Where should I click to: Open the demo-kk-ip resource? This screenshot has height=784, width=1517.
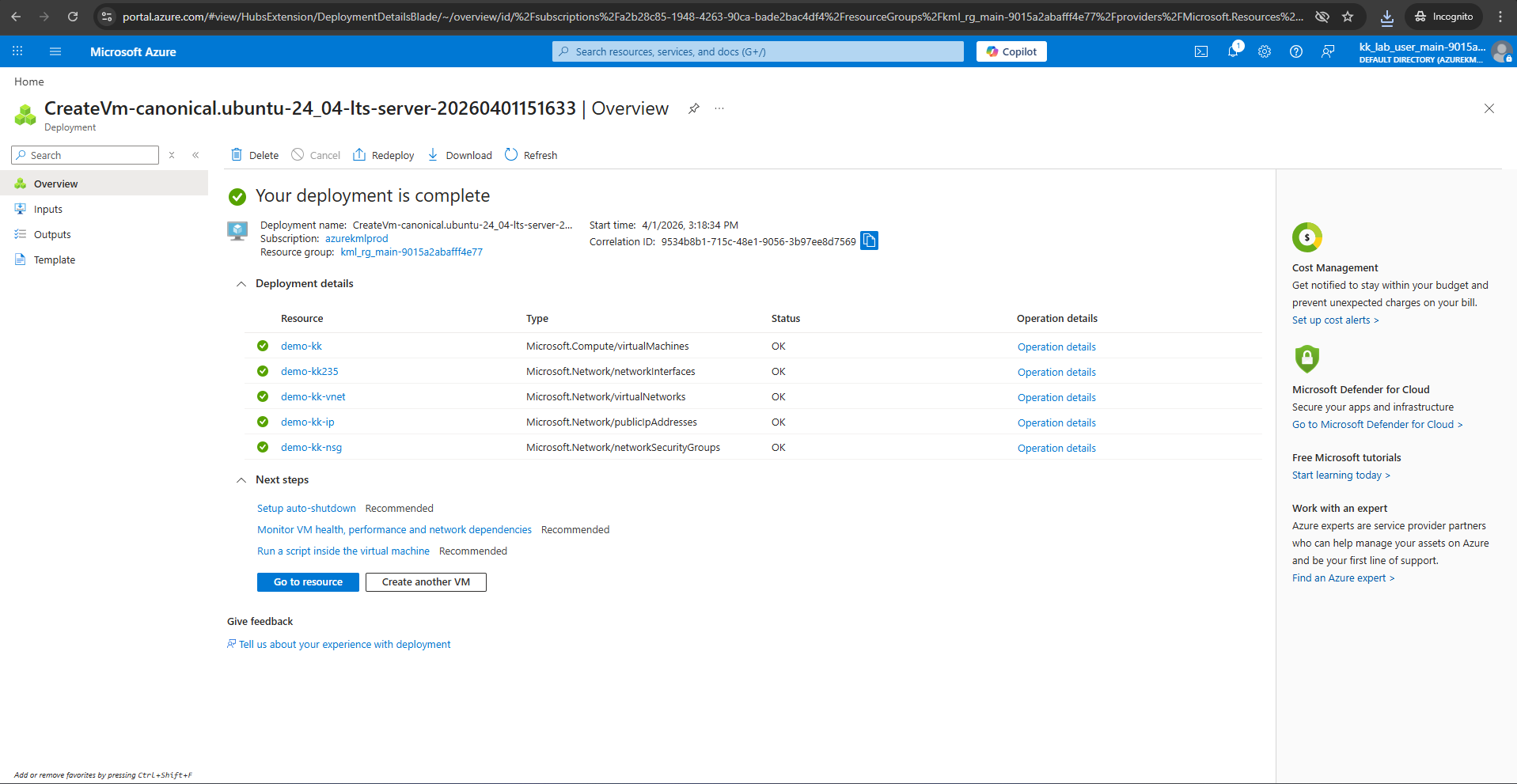[x=308, y=422]
